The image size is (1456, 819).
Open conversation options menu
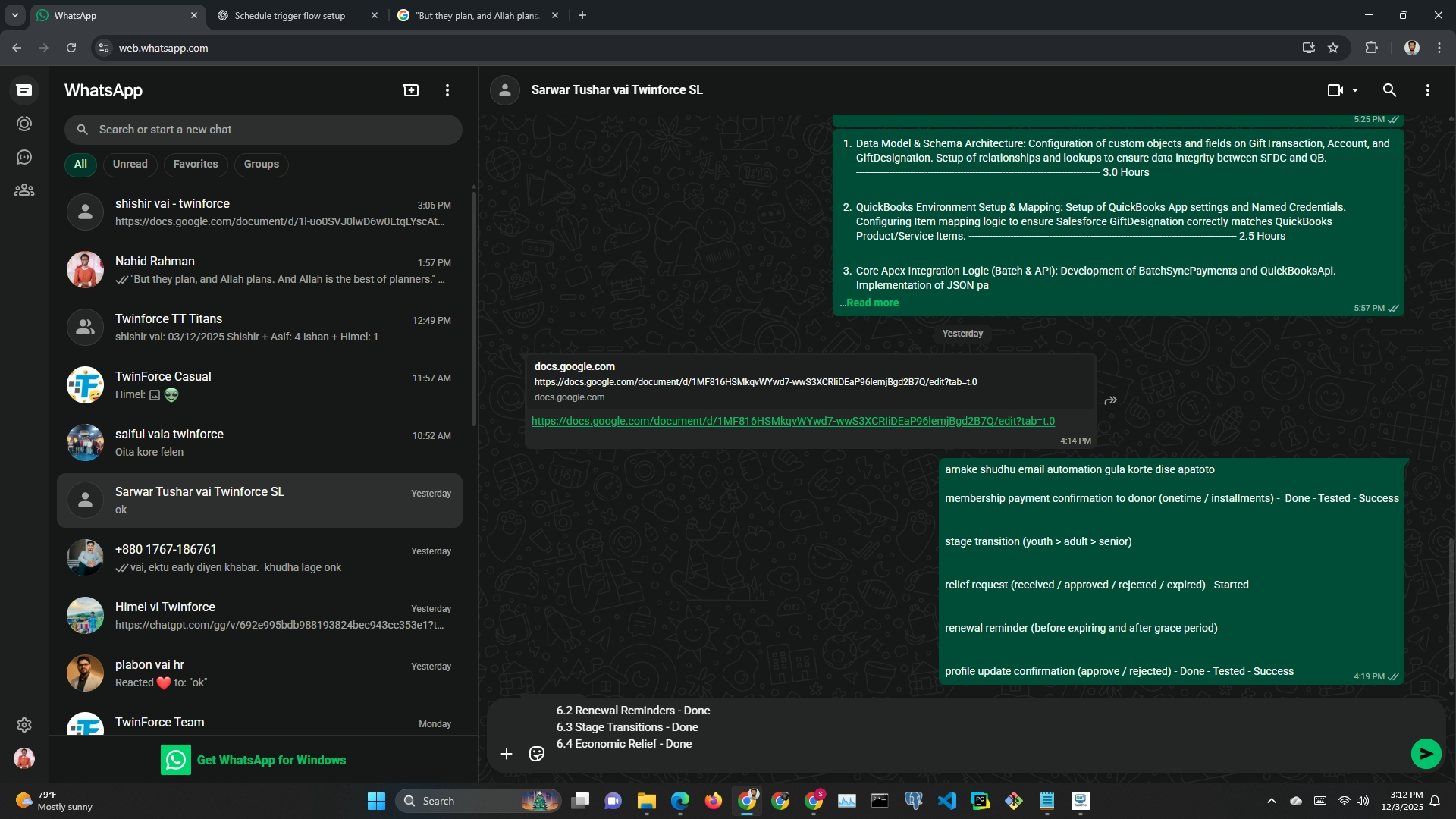1427,90
